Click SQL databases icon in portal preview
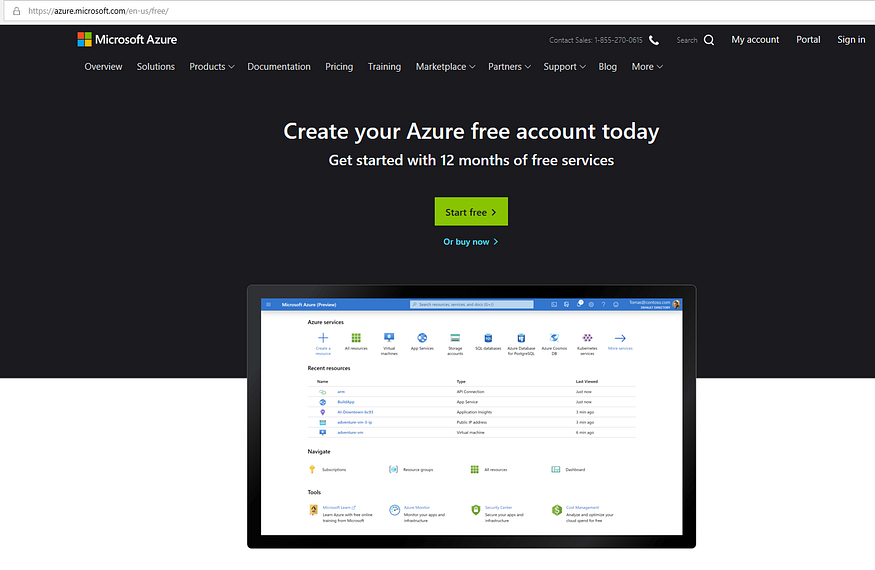This screenshot has height=570, width=875. coord(488,338)
